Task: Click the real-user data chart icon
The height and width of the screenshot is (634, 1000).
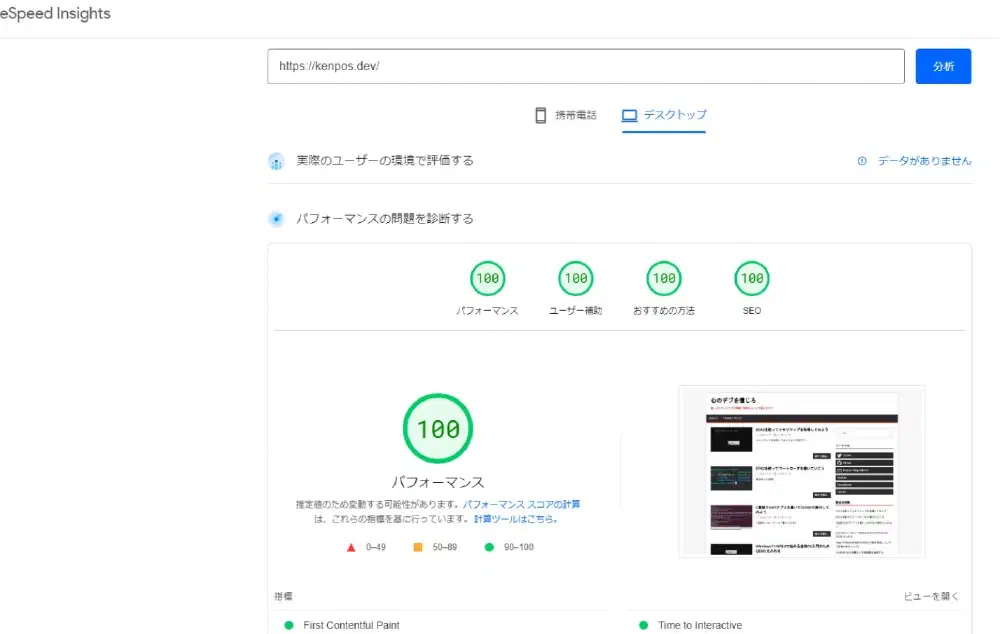Action: 276,161
